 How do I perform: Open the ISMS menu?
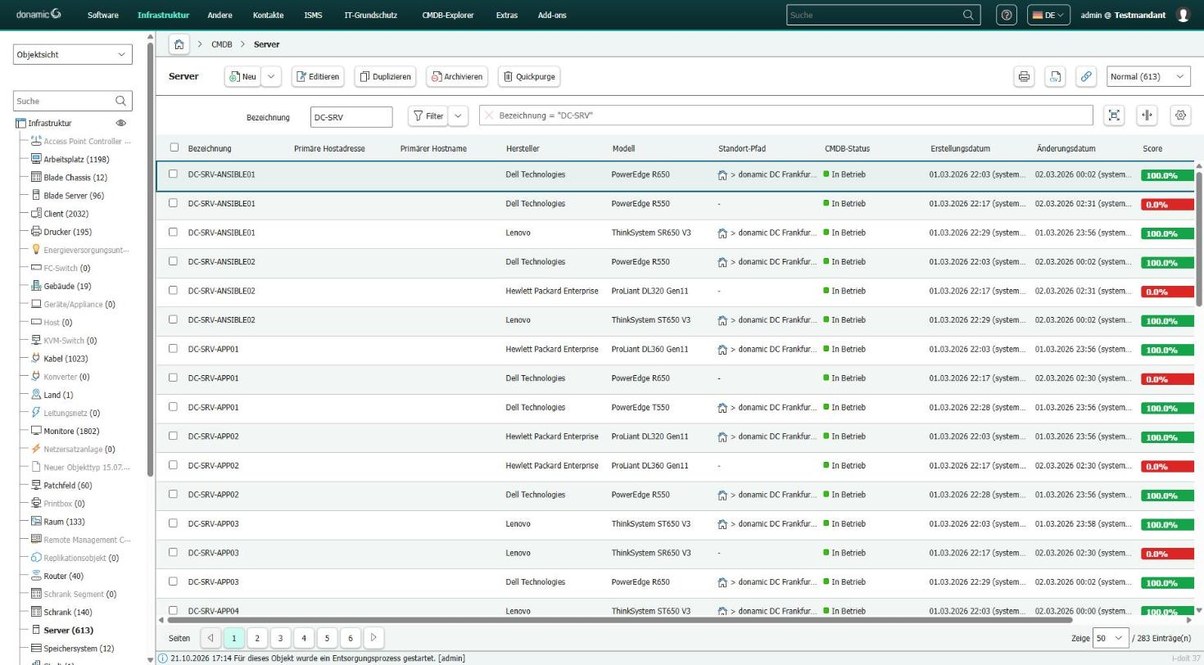pos(313,15)
